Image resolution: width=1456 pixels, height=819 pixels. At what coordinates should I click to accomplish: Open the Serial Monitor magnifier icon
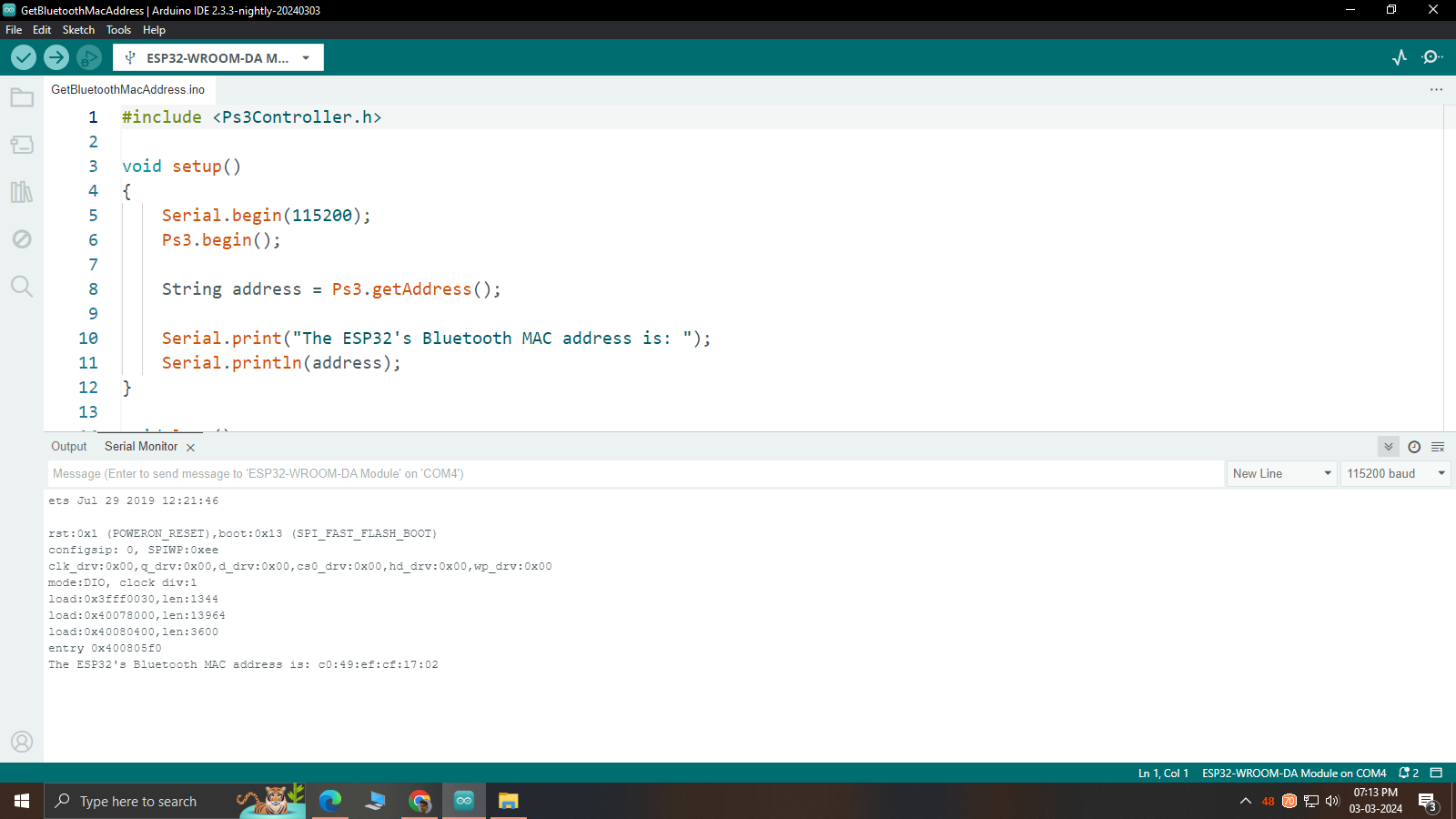click(x=1432, y=57)
